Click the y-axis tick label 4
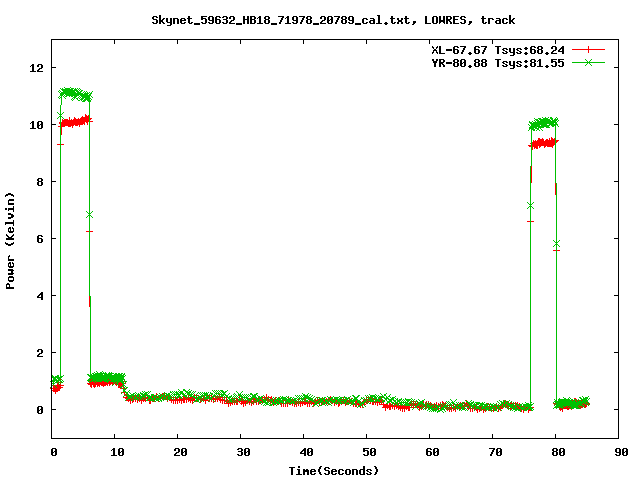Screen dimensions: 640x480 coord(40,296)
